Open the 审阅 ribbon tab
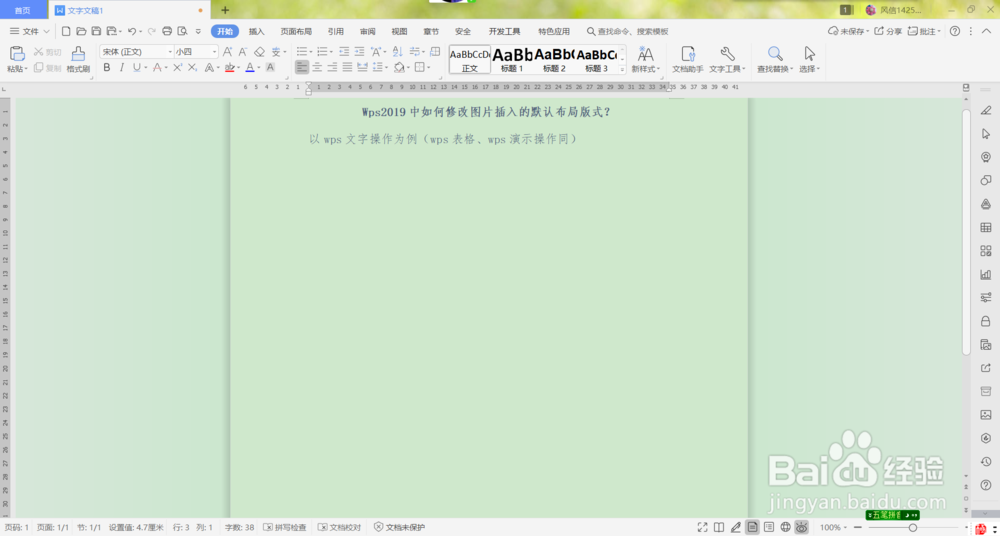The image size is (1000, 536). 367,31
